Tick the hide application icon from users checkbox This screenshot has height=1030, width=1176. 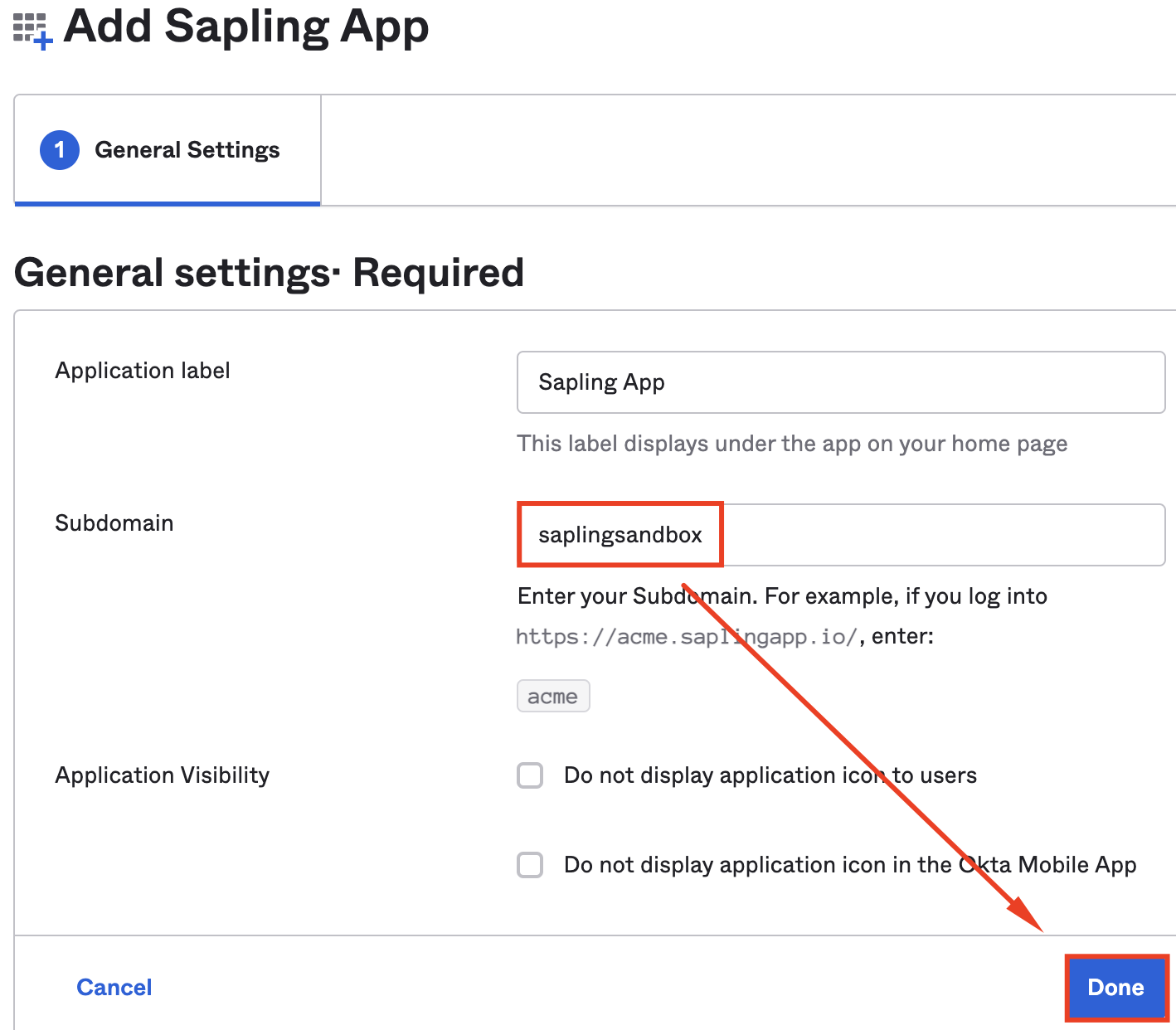tap(530, 775)
